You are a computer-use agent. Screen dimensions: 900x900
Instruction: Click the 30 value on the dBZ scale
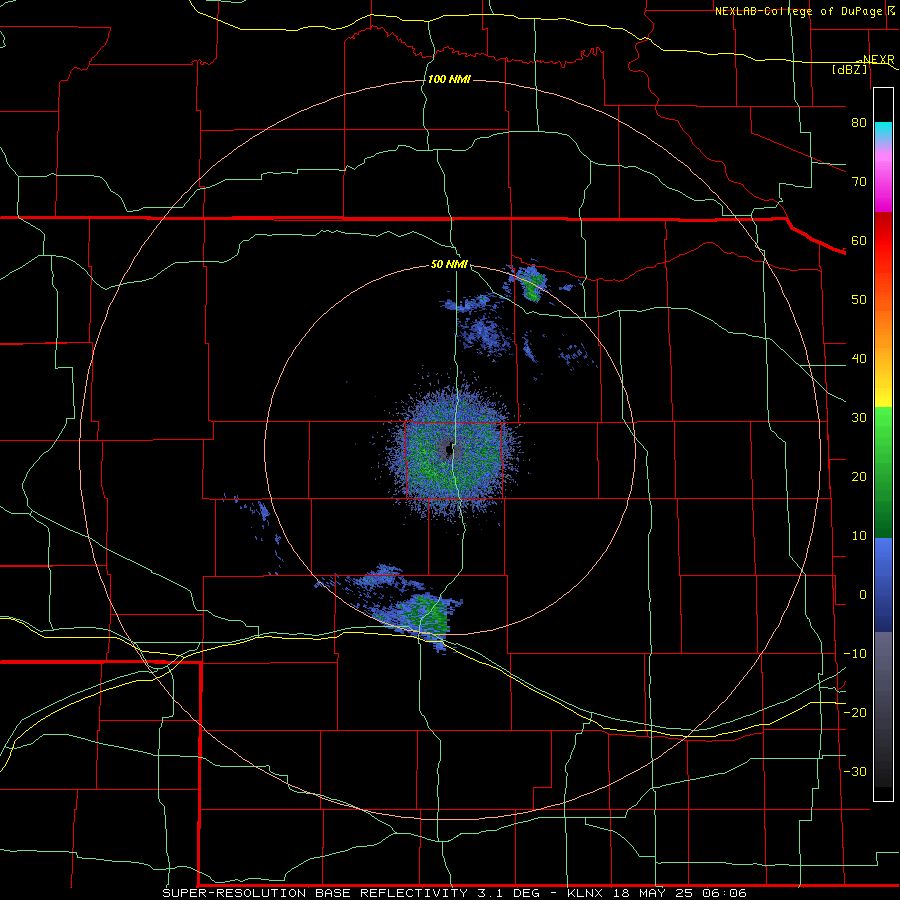(x=859, y=418)
